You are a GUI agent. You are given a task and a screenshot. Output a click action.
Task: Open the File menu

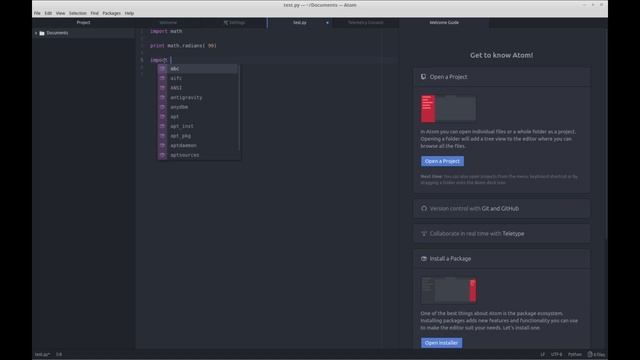[37, 13]
